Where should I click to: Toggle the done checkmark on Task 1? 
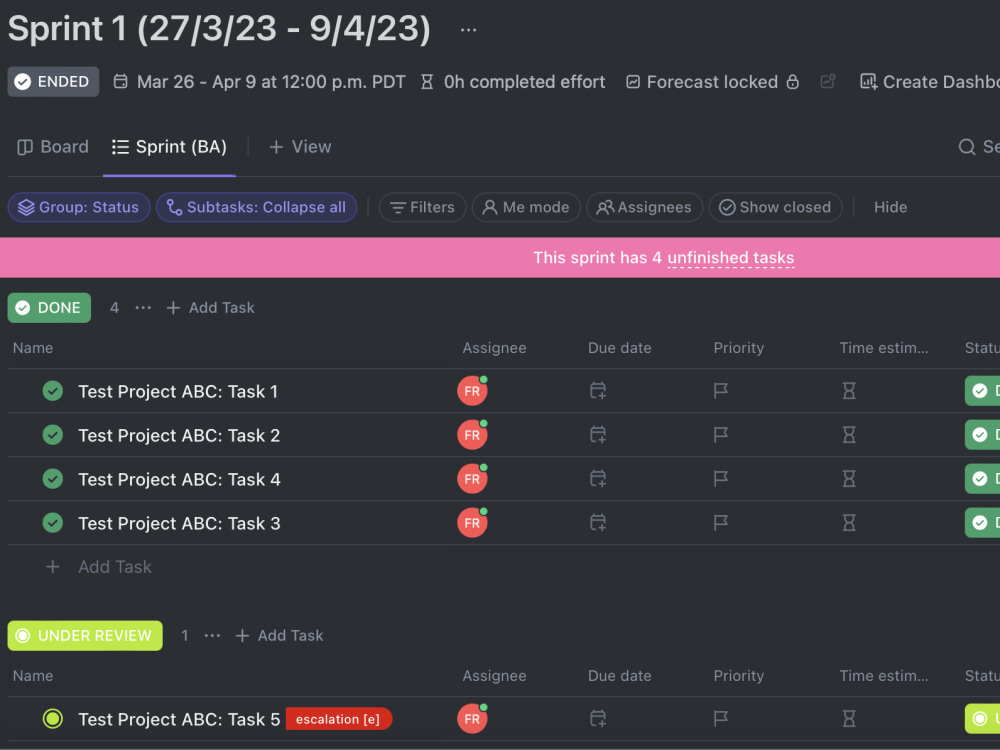[x=53, y=391]
